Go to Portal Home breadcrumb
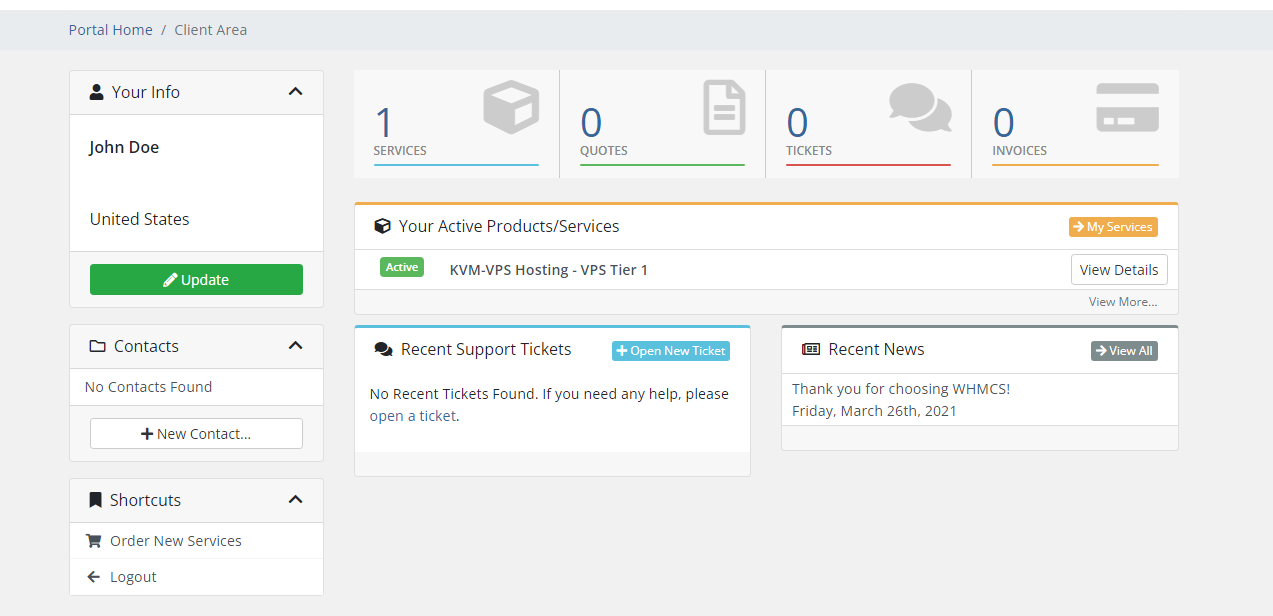The width and height of the screenshot is (1273, 616). [111, 30]
